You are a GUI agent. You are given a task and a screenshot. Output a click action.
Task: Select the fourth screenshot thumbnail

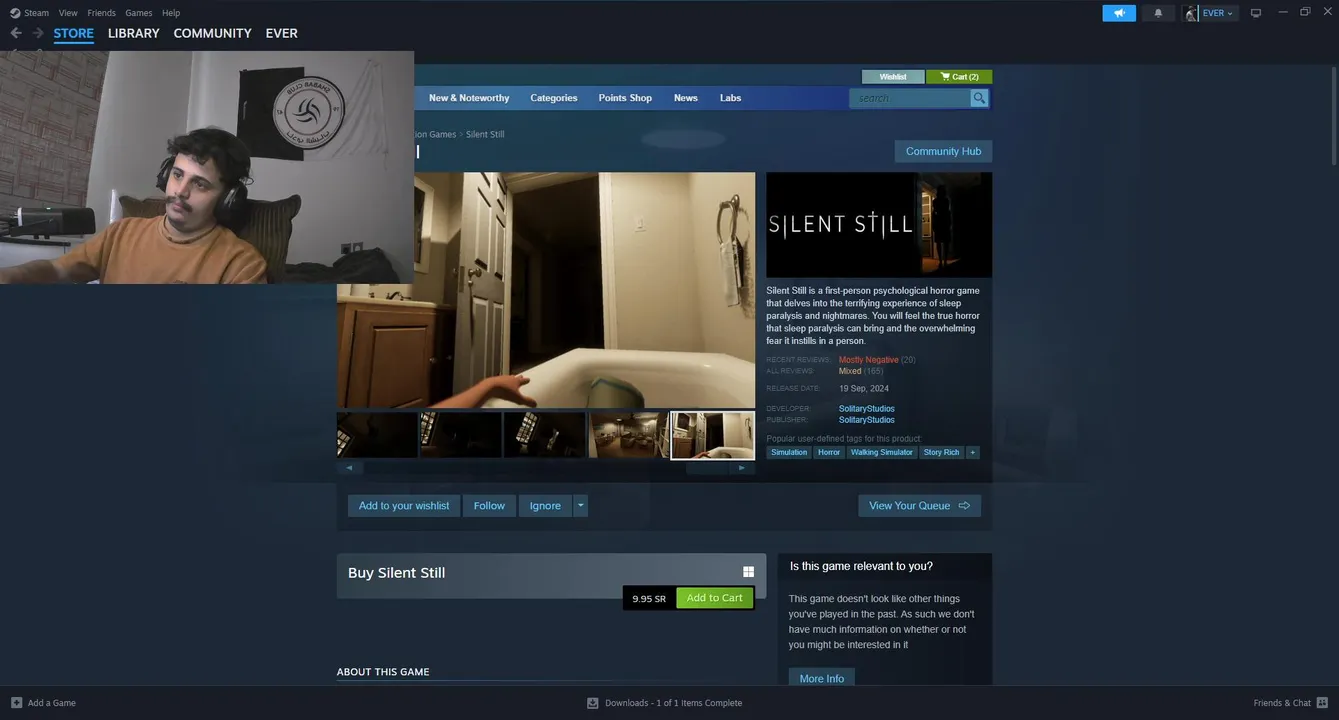629,435
